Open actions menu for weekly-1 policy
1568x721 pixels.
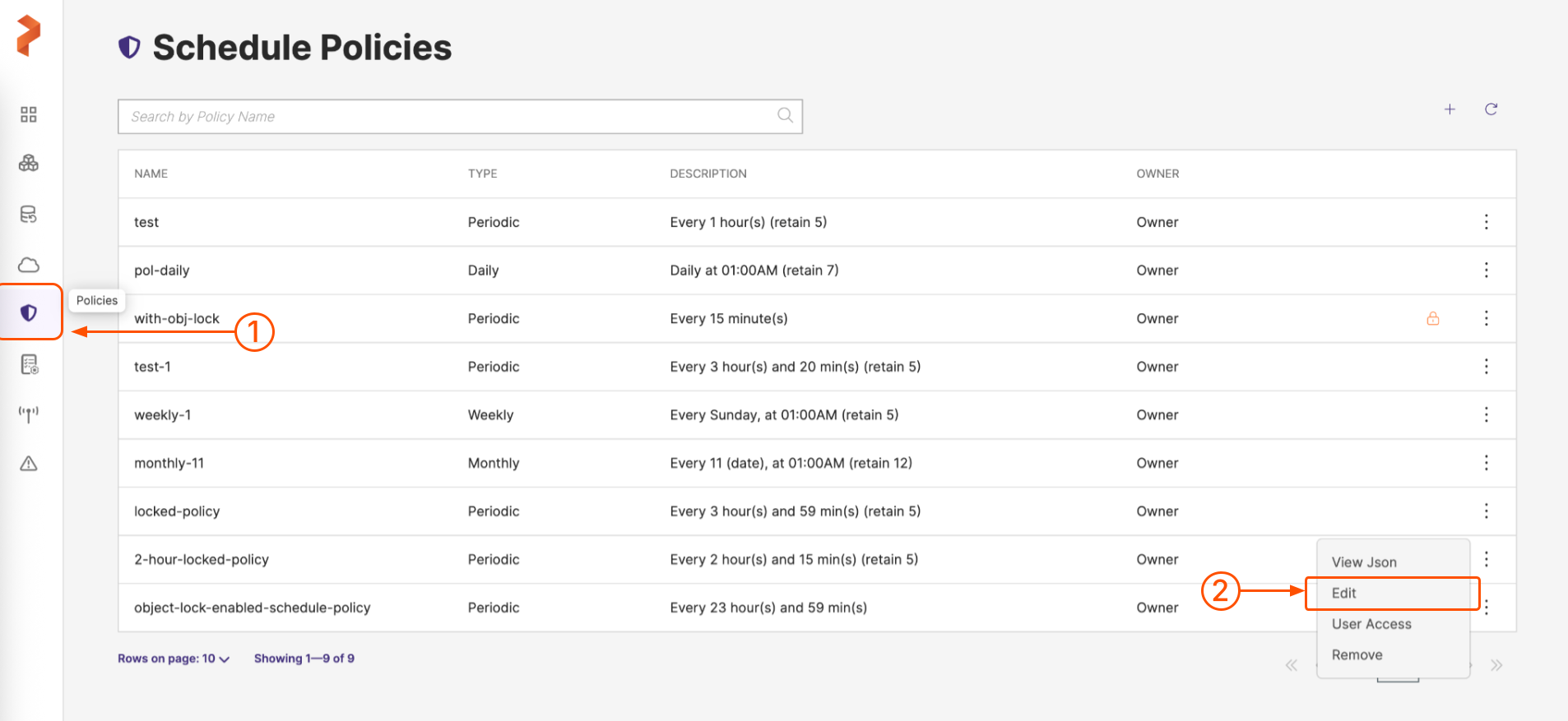(1486, 415)
